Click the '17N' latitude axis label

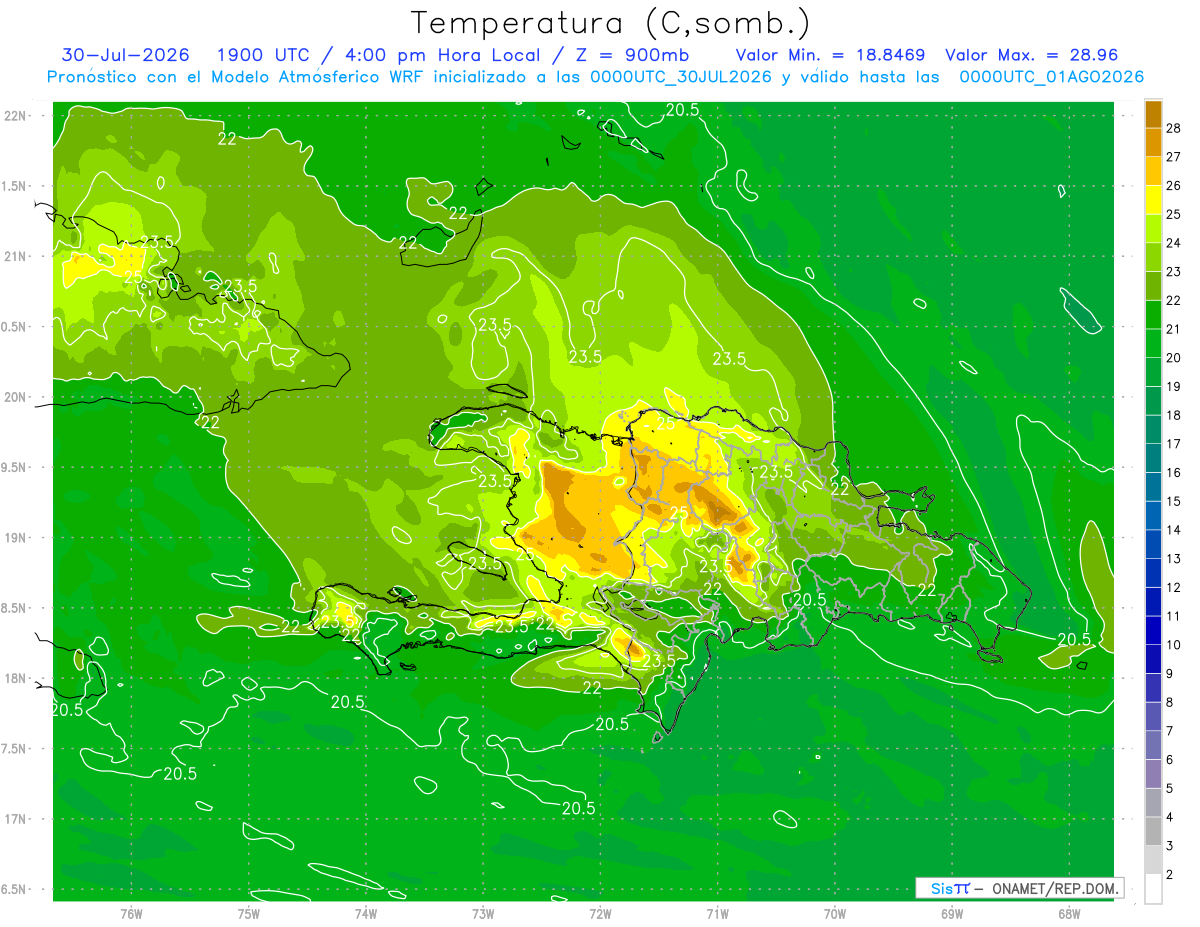coord(16,819)
